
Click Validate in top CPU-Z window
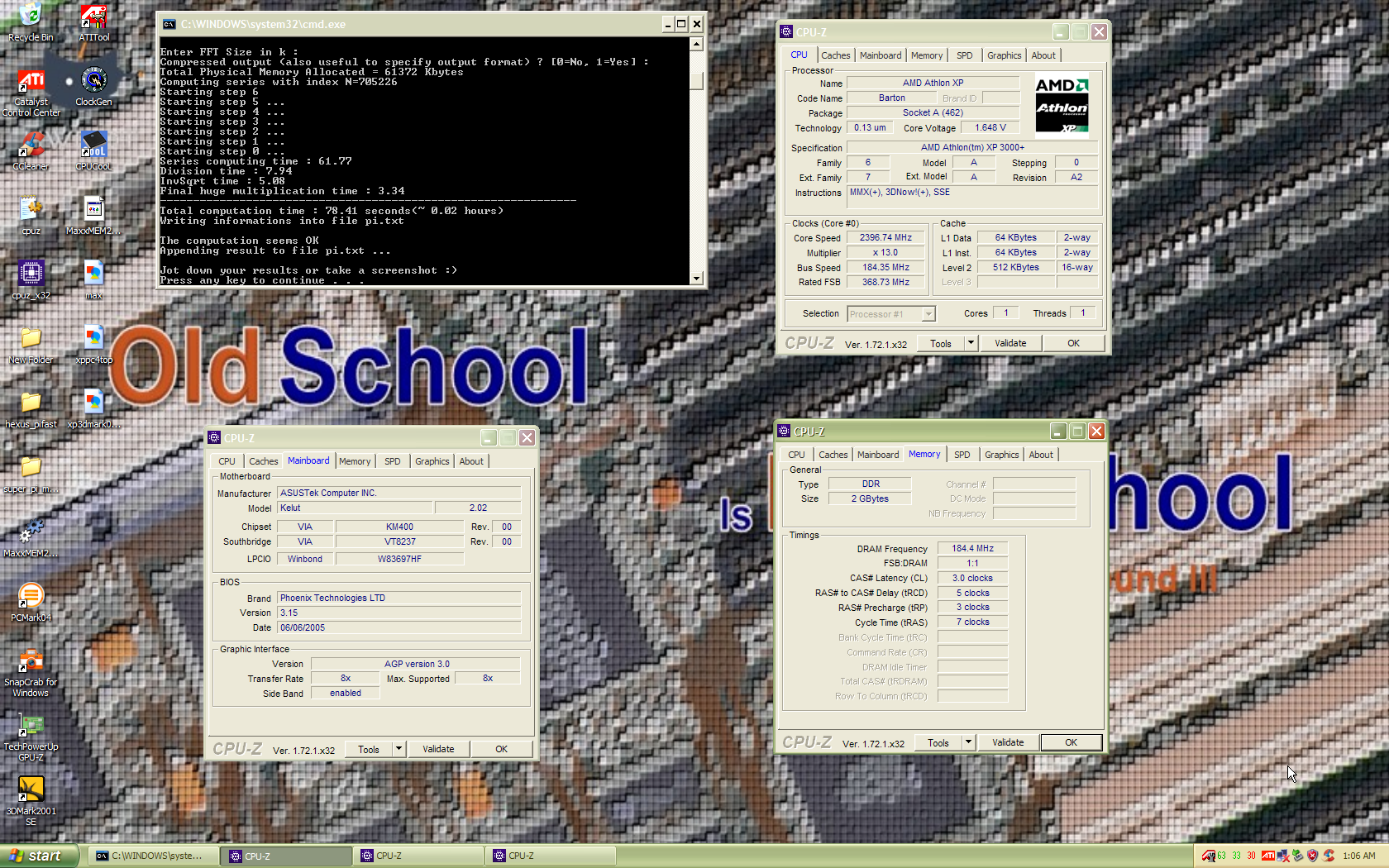point(1010,343)
